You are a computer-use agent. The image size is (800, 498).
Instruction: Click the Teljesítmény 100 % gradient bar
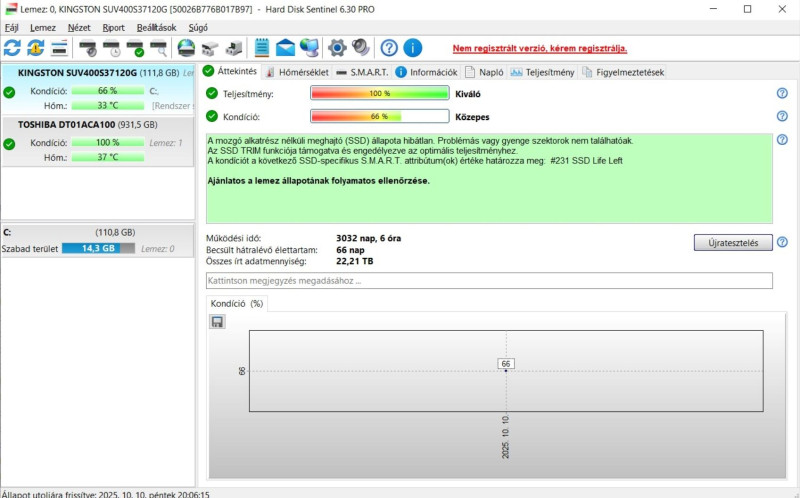[380, 93]
